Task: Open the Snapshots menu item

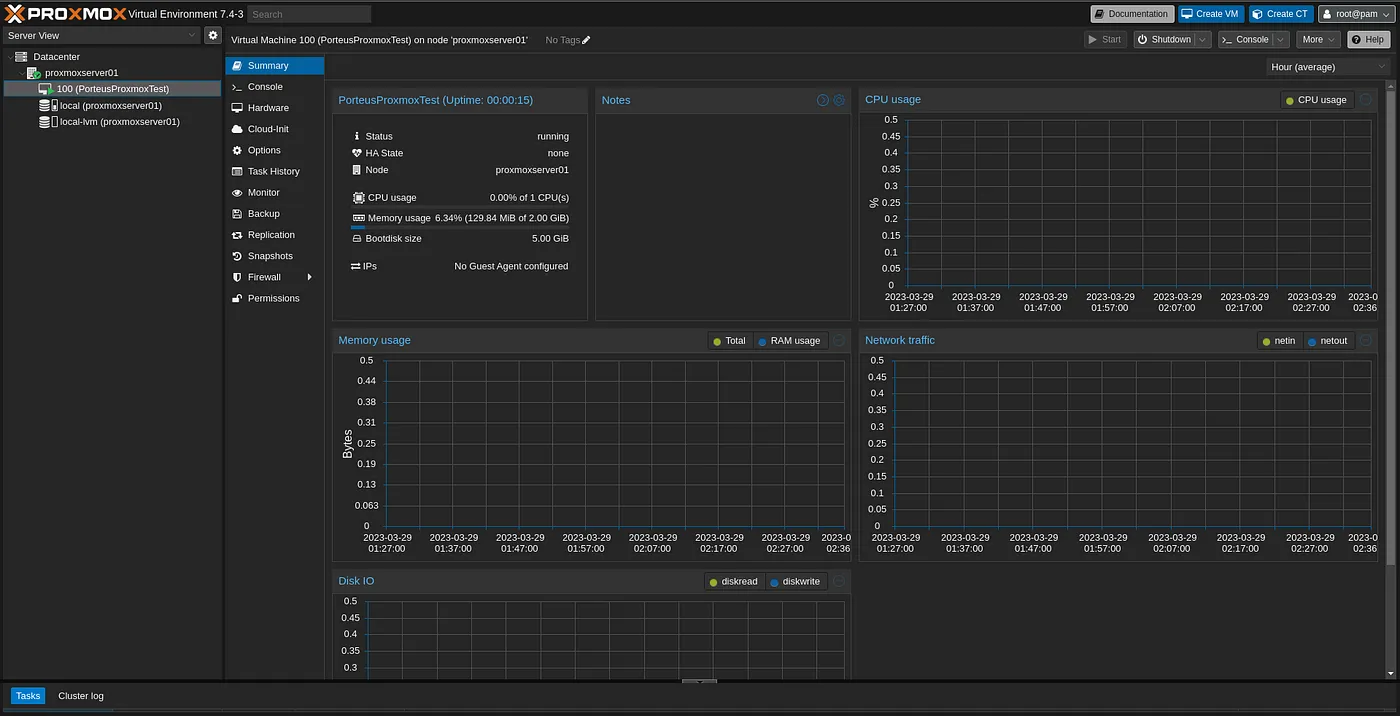Action: click(270, 256)
